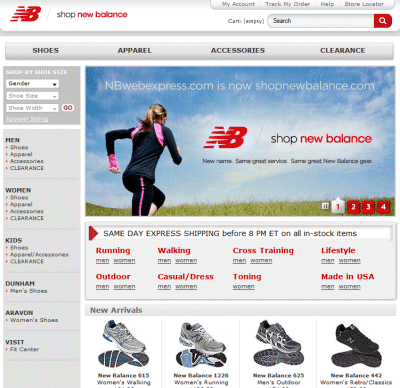The height and width of the screenshot is (388, 400).
Task: Open the ACCESSORIES main menu
Action: 238,51
